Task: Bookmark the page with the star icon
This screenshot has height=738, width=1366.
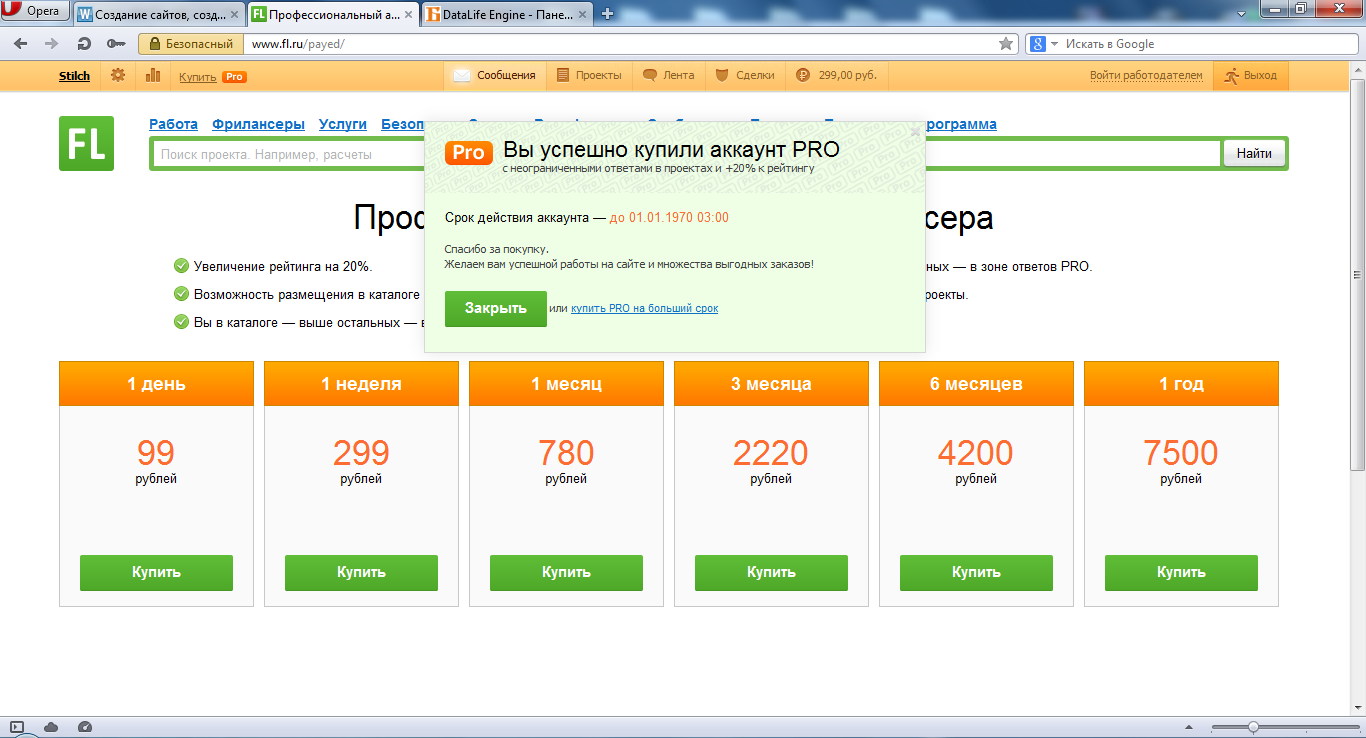Action: [1006, 44]
